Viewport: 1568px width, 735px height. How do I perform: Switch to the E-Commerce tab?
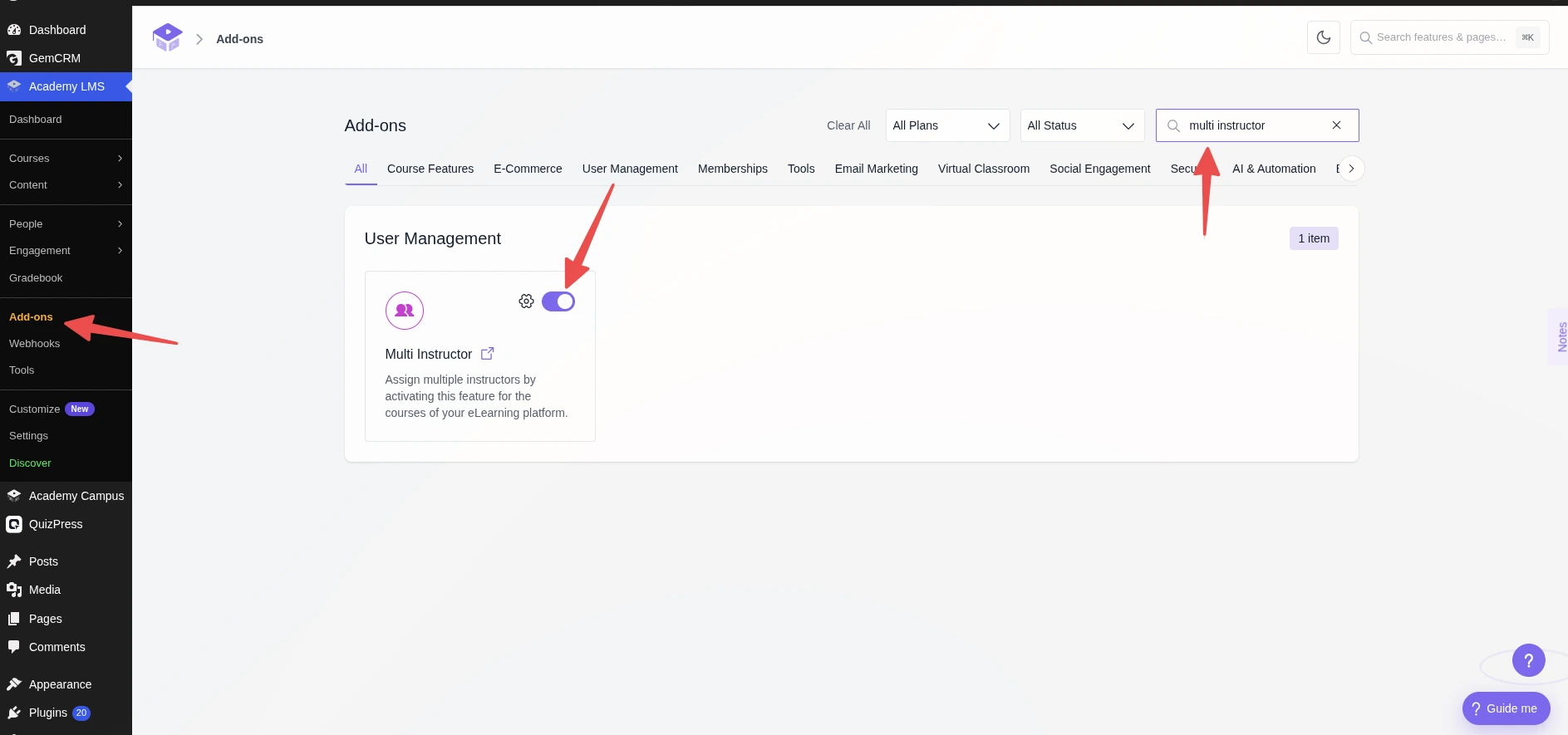point(528,169)
